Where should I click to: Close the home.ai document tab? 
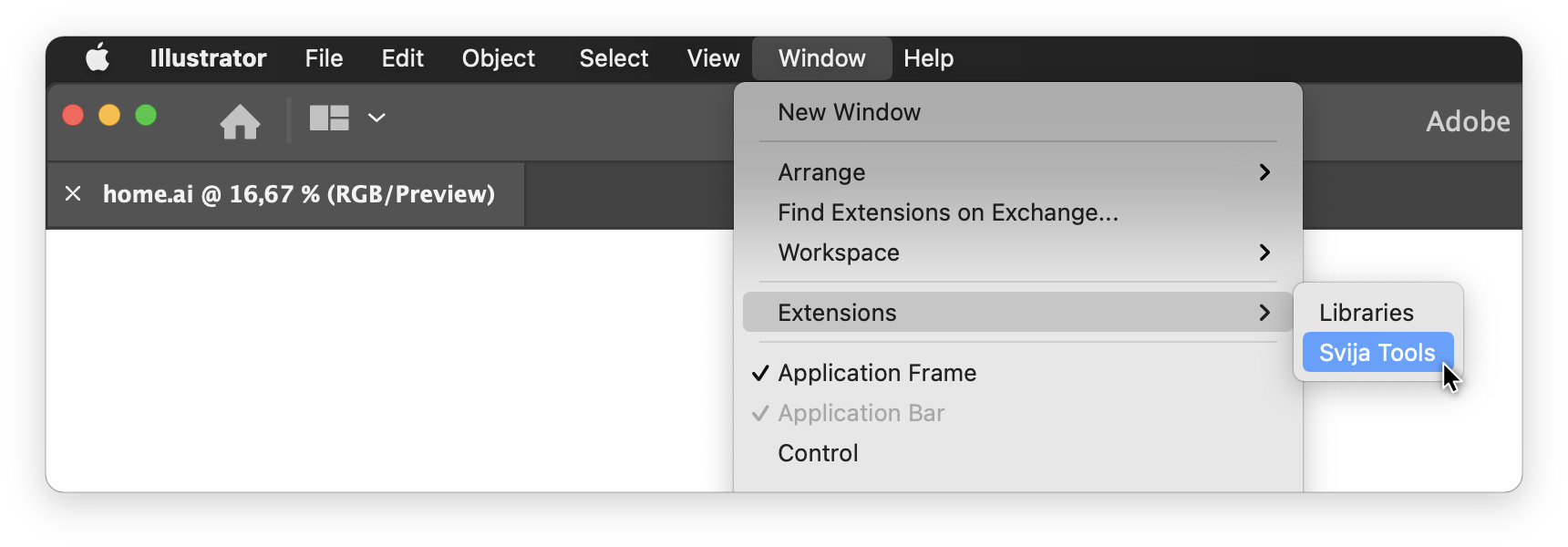pyautogui.click(x=73, y=193)
